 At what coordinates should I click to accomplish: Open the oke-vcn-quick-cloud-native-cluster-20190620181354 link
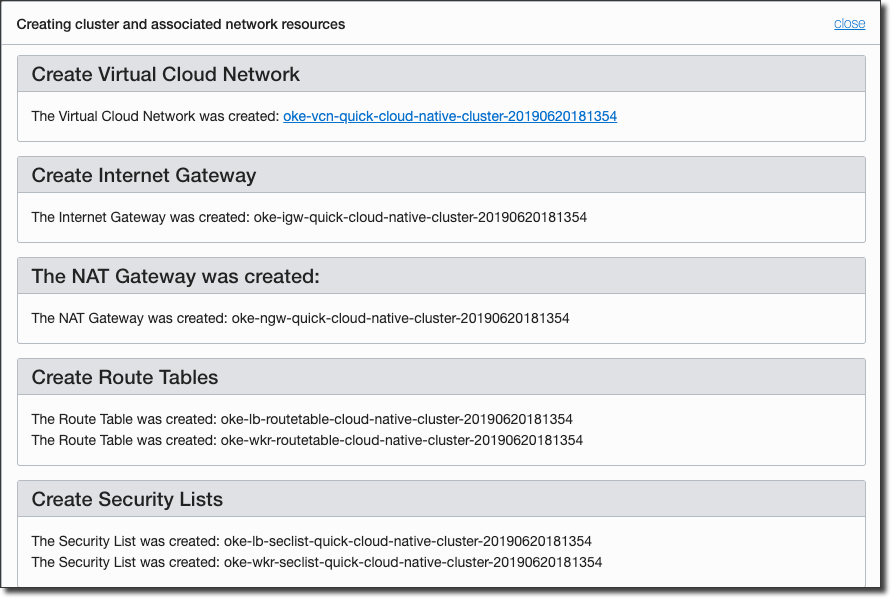450,116
